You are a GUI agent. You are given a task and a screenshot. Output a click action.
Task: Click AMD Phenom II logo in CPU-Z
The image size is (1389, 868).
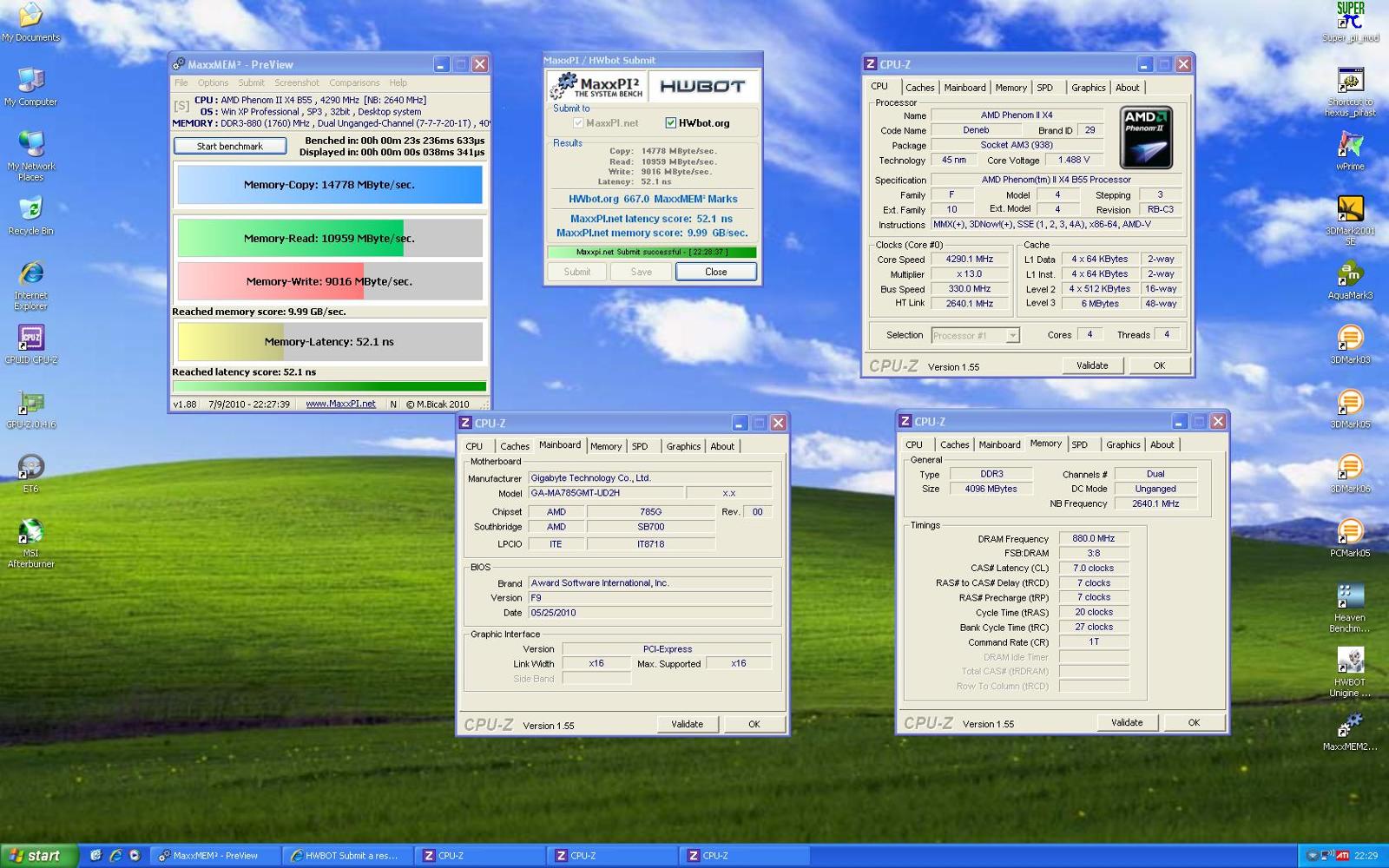point(1146,137)
